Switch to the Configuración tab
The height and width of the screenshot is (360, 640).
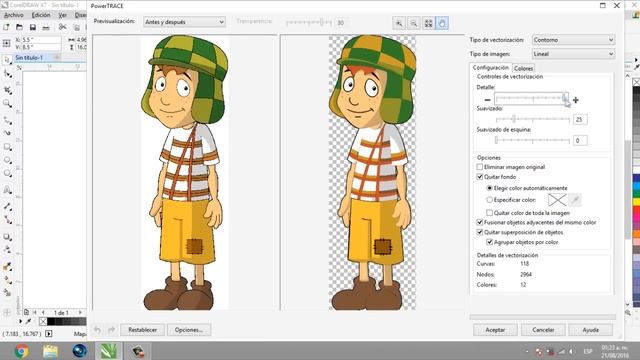(x=490, y=68)
